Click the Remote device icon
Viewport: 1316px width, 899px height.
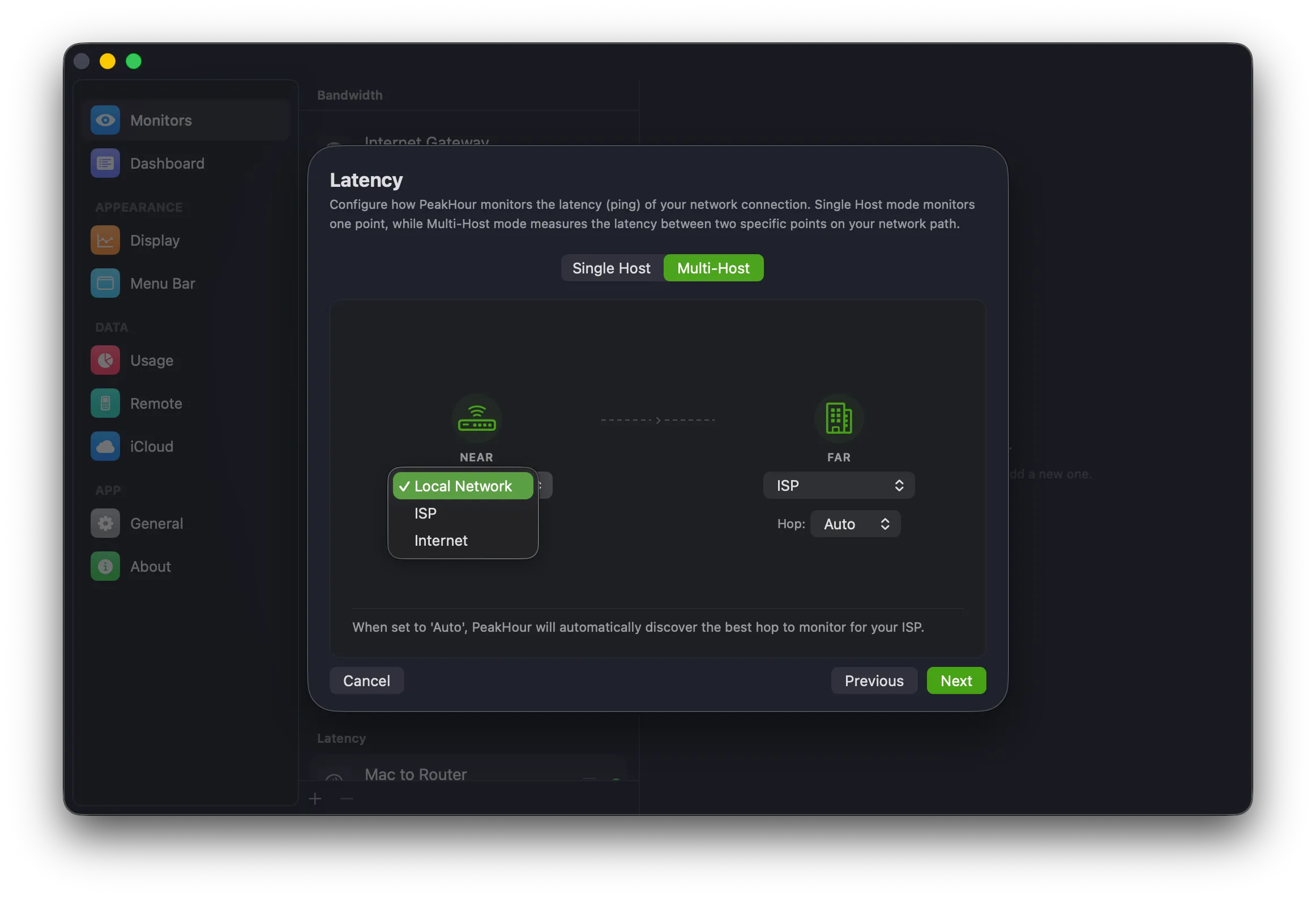pos(105,403)
